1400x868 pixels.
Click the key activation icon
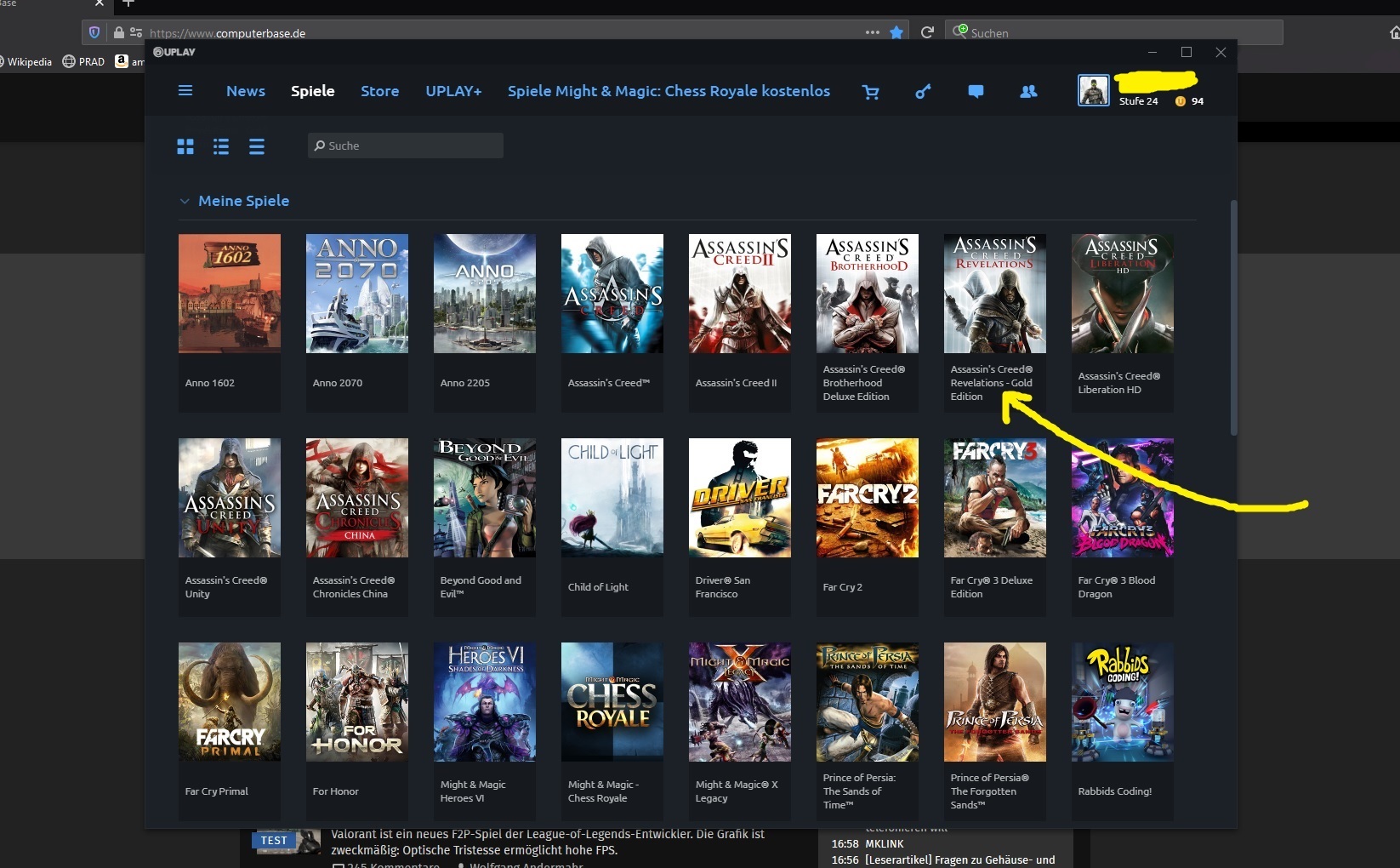[x=923, y=91]
